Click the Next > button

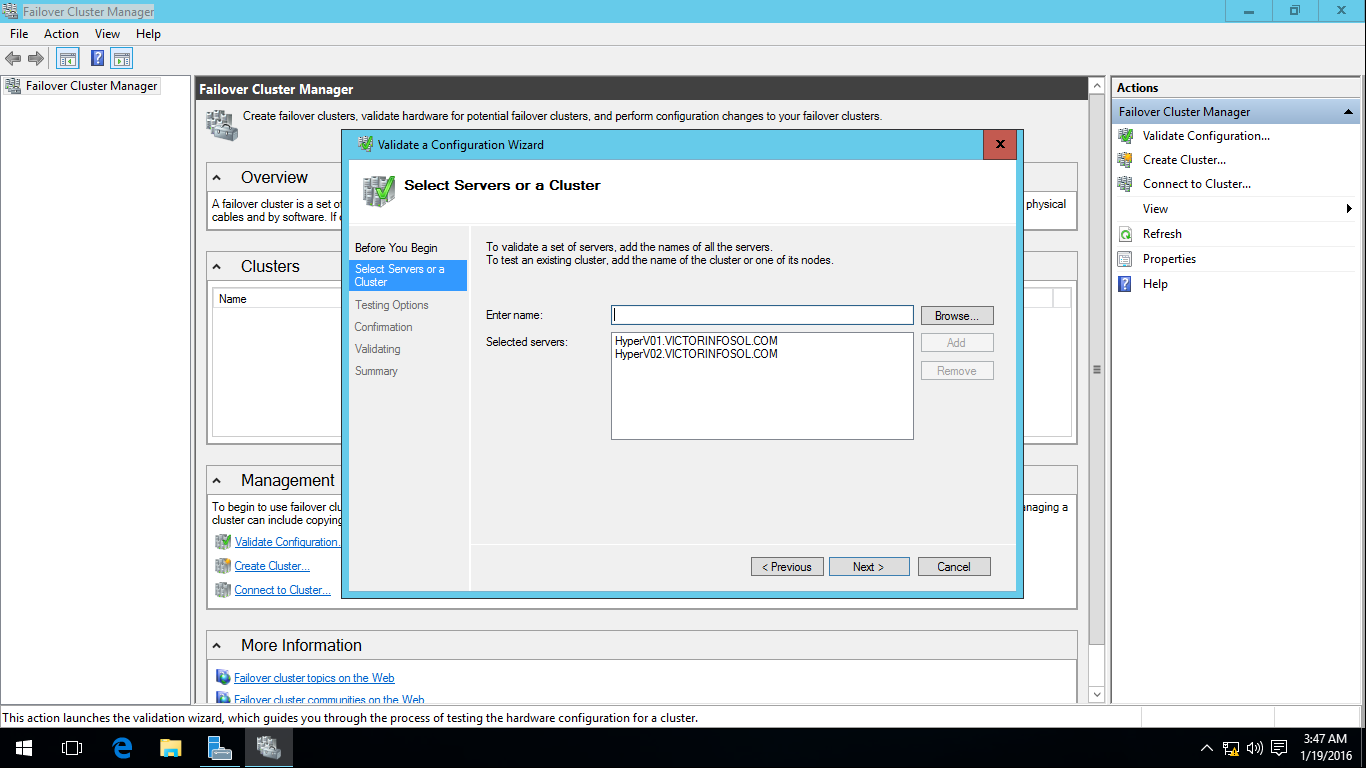pos(869,567)
